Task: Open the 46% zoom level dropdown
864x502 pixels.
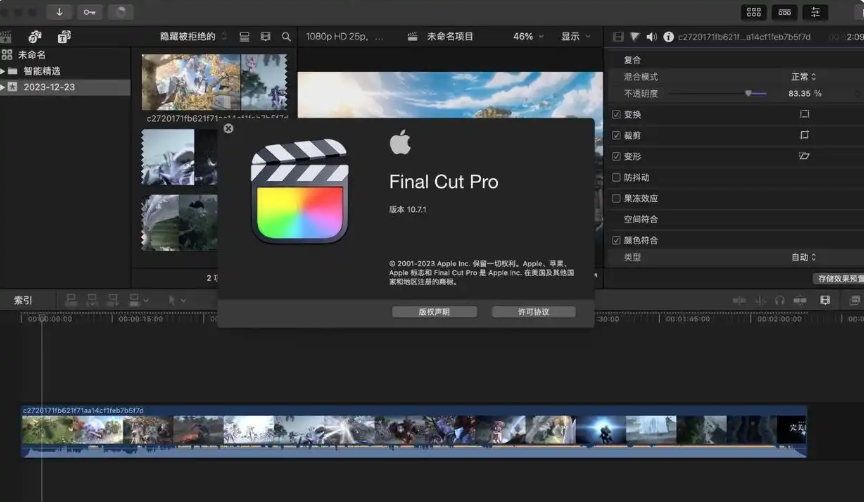Action: click(528, 36)
